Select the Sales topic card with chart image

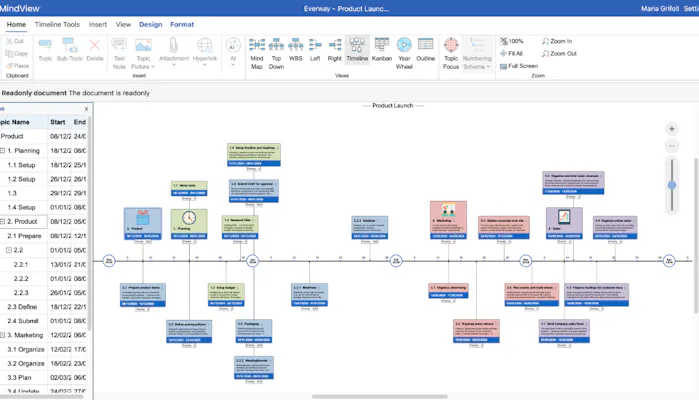564,223
